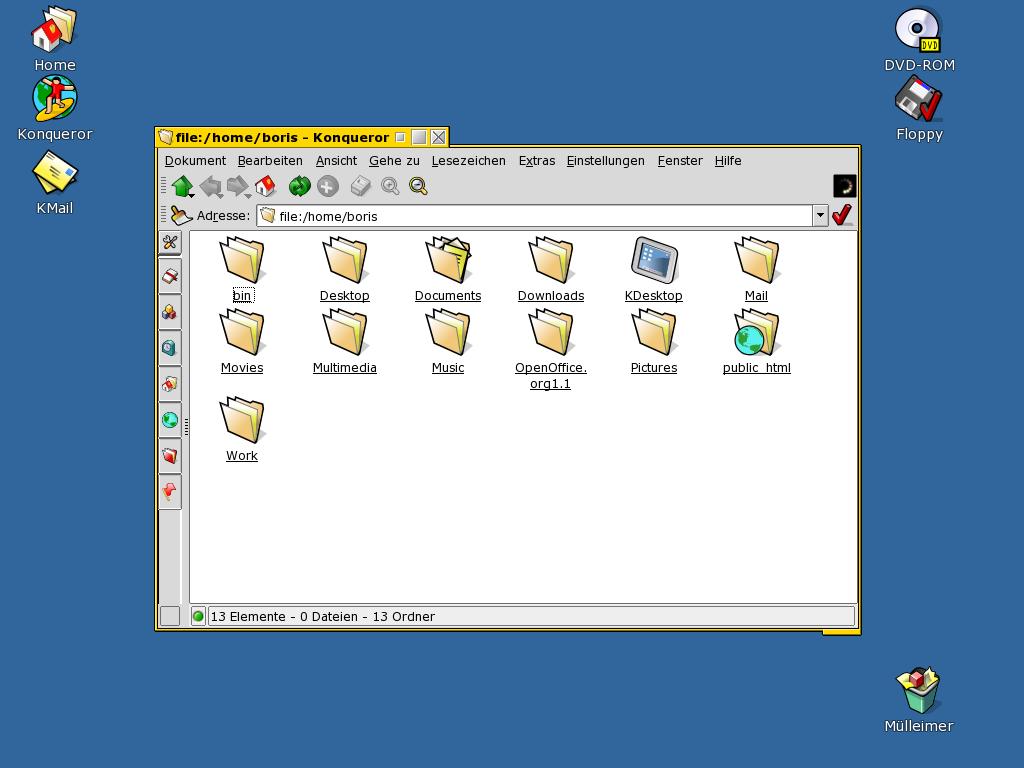The height and width of the screenshot is (768, 1024).
Task: Open the Lesezeichen menu
Action: point(468,161)
